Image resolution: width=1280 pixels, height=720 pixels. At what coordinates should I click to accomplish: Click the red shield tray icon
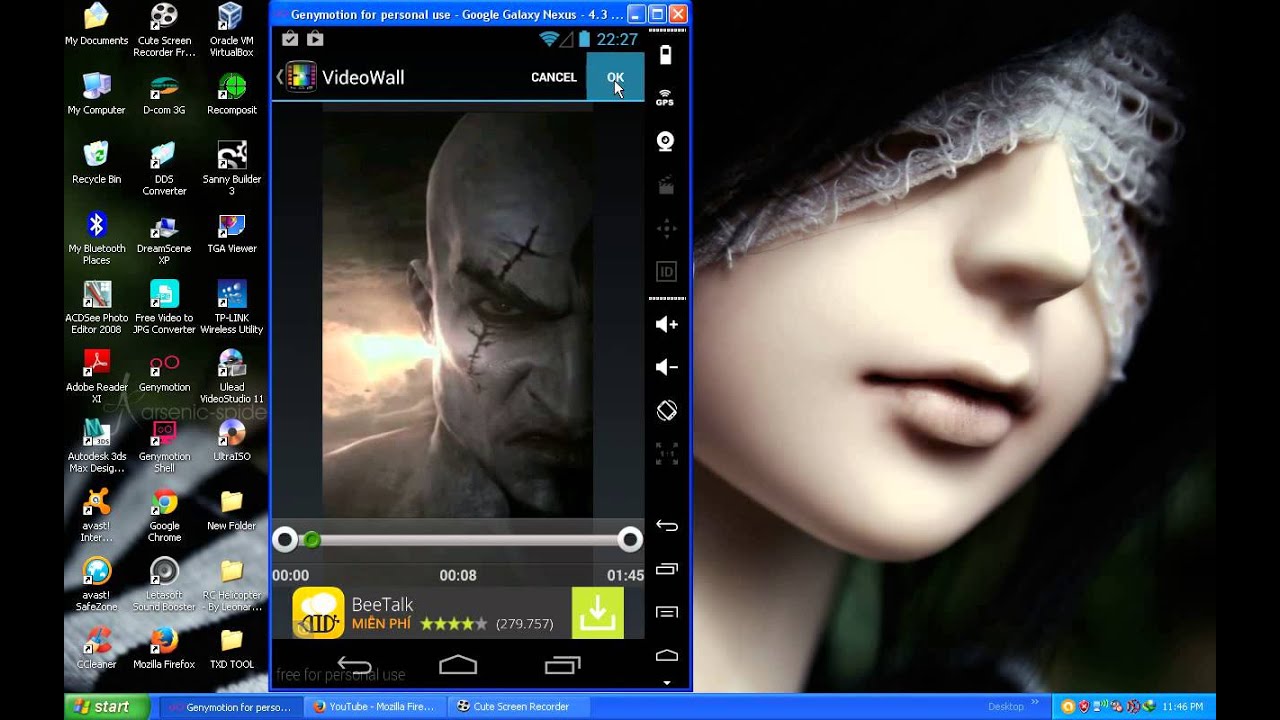[1084, 707]
